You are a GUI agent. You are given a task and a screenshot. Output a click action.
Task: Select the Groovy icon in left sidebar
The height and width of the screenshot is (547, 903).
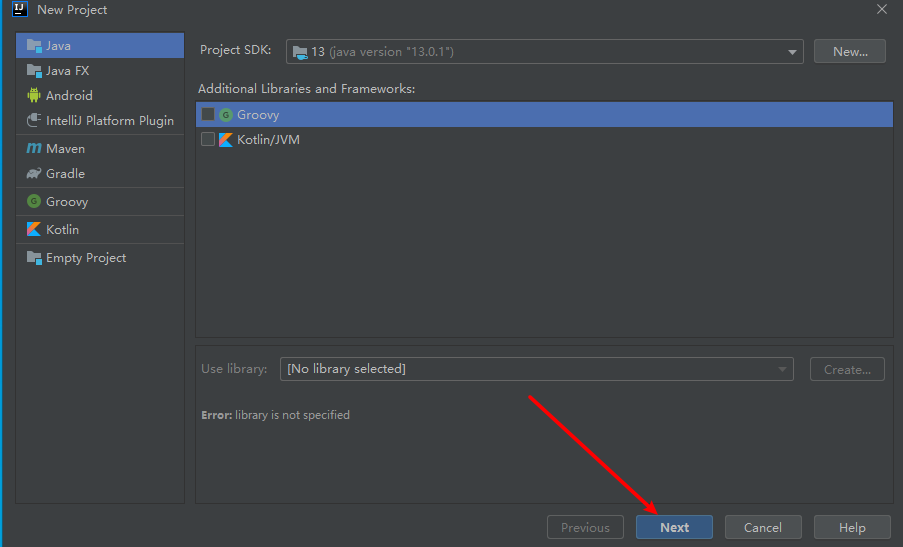click(x=34, y=202)
